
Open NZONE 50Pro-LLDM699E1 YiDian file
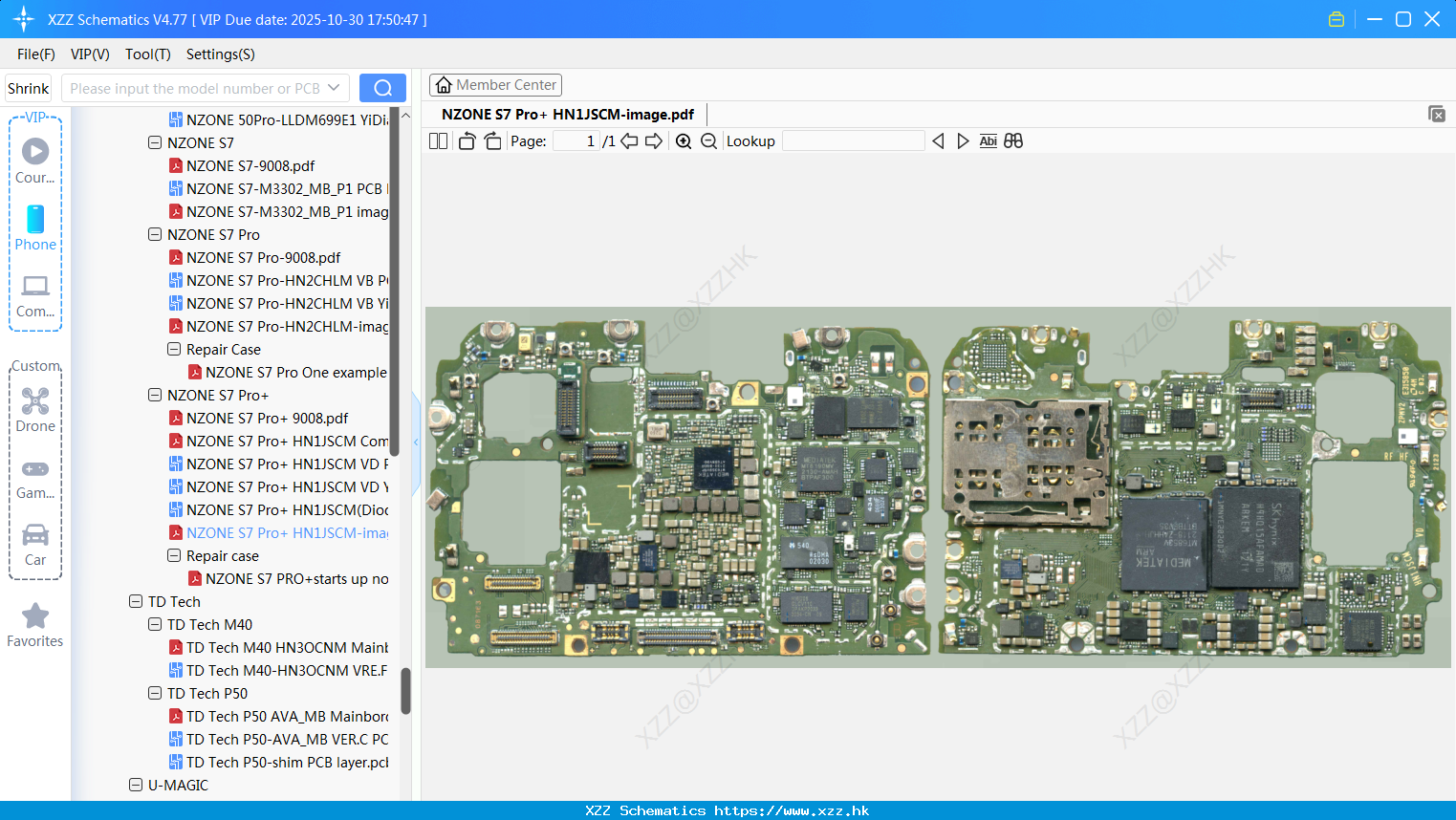279,120
